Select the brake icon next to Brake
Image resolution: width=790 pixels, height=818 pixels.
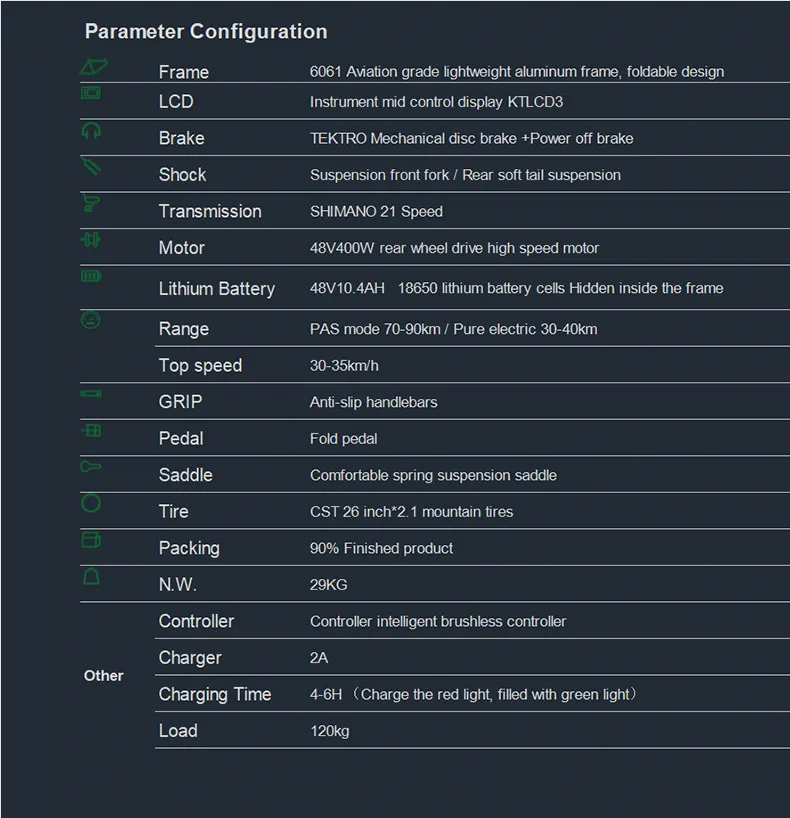click(91, 130)
